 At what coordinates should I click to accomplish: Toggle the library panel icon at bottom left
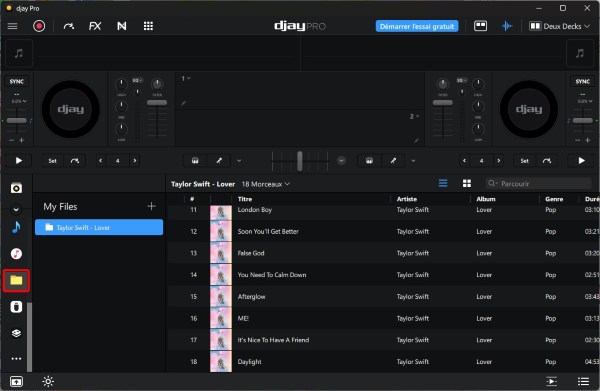(x=16, y=381)
